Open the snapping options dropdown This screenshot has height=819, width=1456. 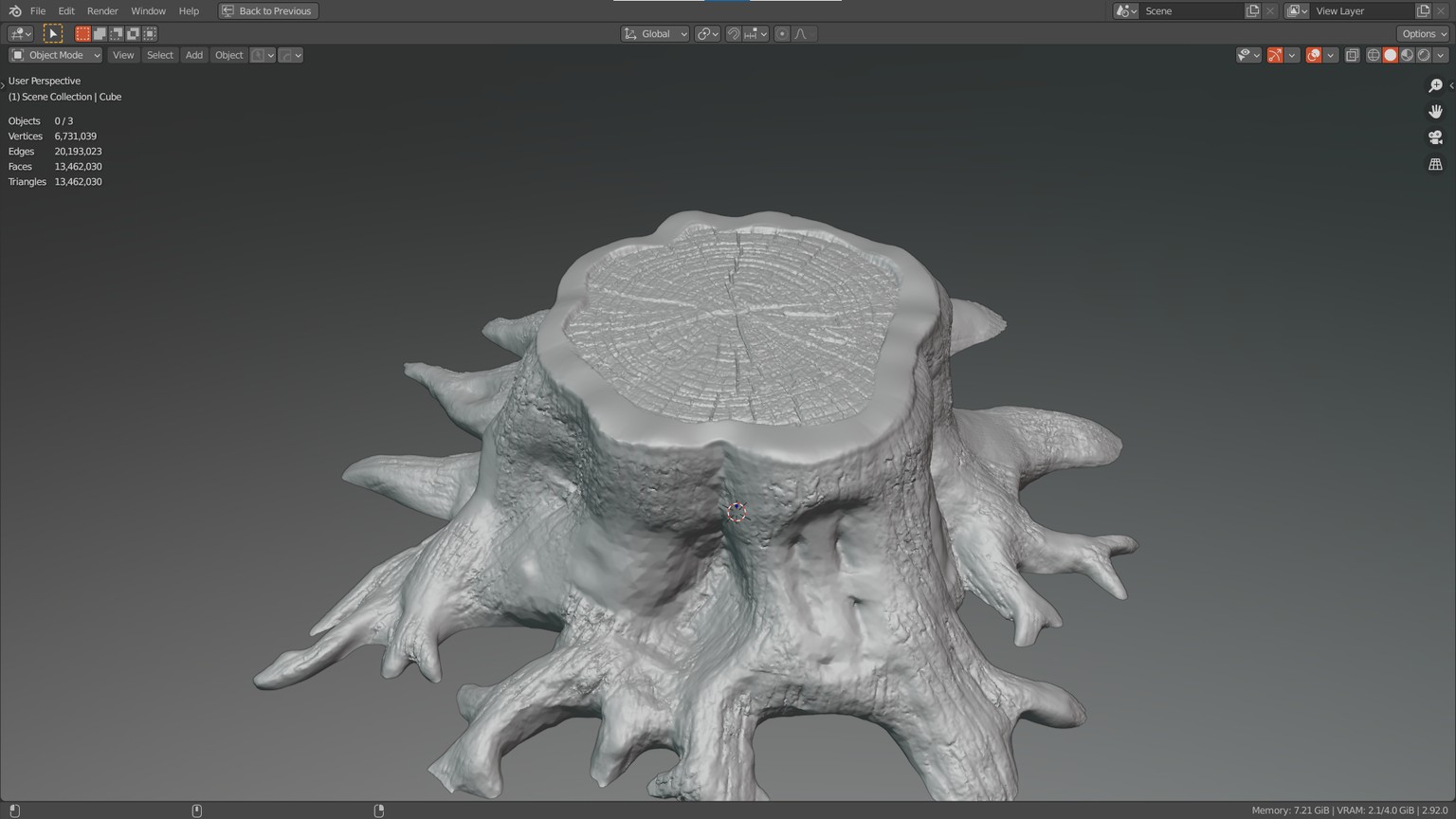click(755, 33)
